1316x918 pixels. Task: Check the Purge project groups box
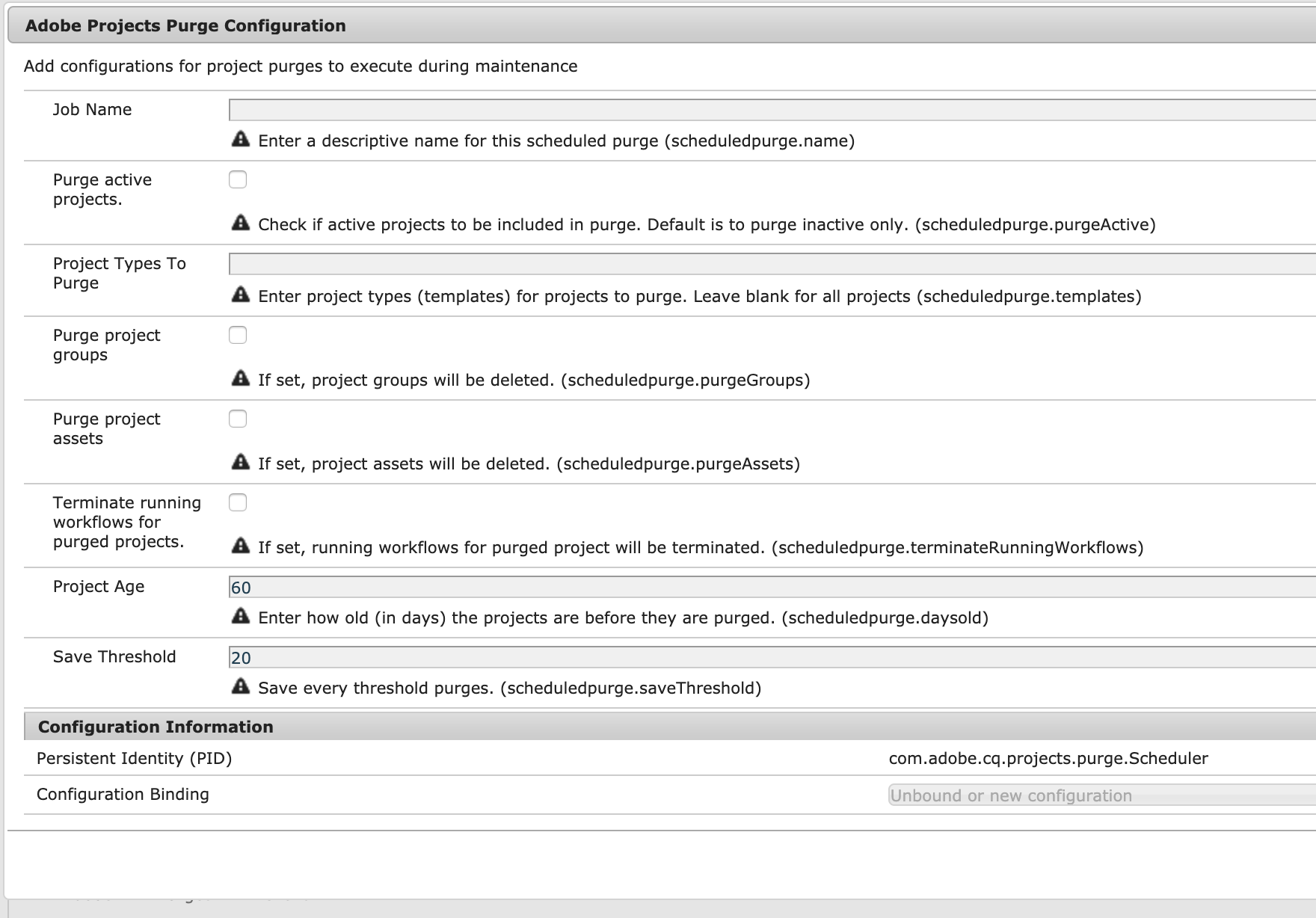pos(238,335)
